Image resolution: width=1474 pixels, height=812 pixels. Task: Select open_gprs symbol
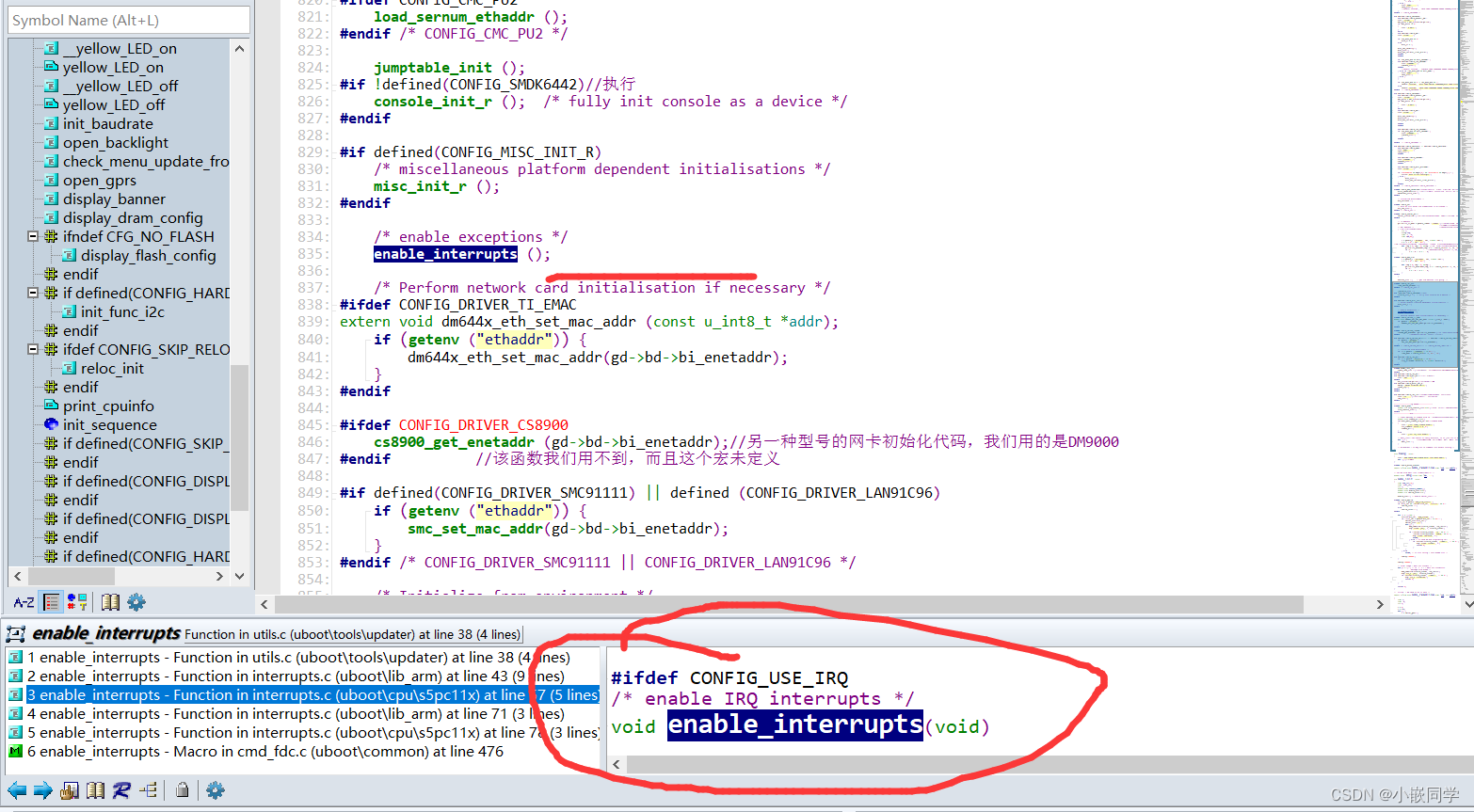coord(99,181)
